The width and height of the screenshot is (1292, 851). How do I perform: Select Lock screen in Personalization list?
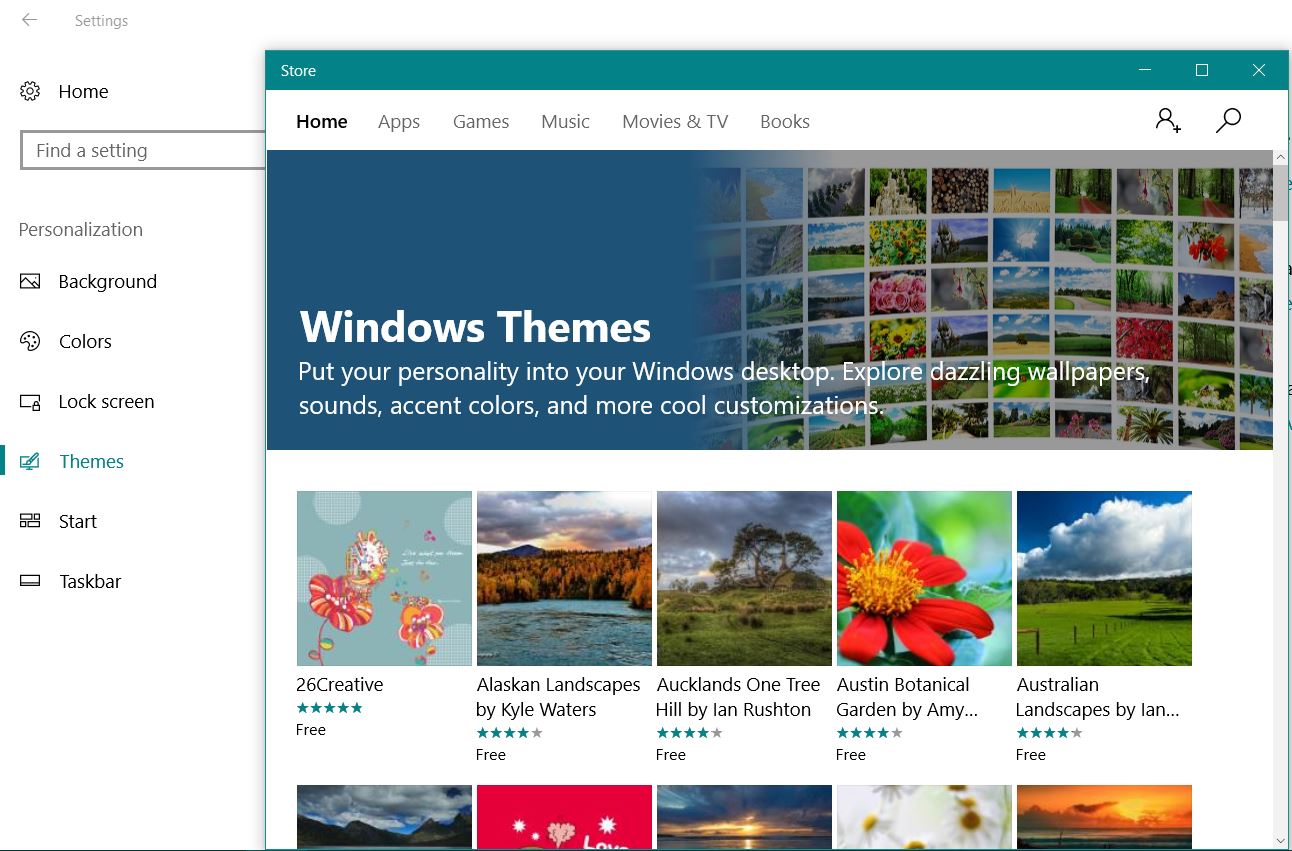pyautogui.click(x=106, y=402)
